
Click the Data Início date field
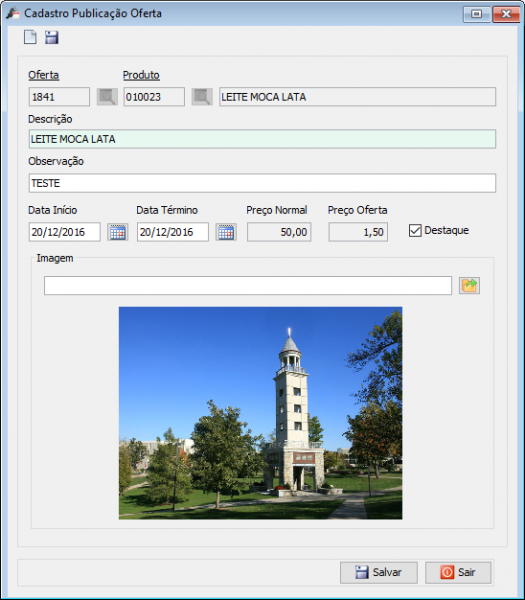pyautogui.click(x=65, y=232)
